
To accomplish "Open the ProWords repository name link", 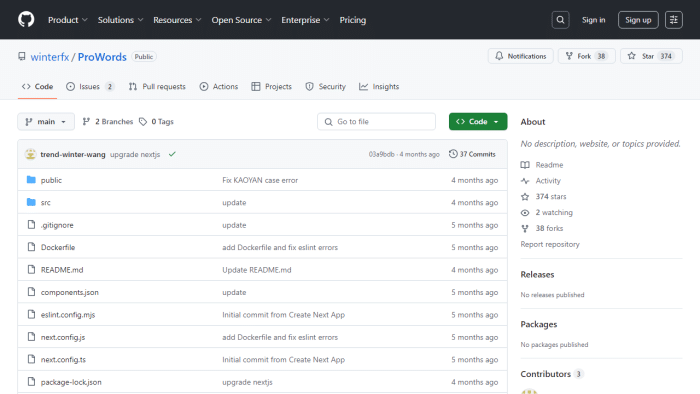I will 102,57.
